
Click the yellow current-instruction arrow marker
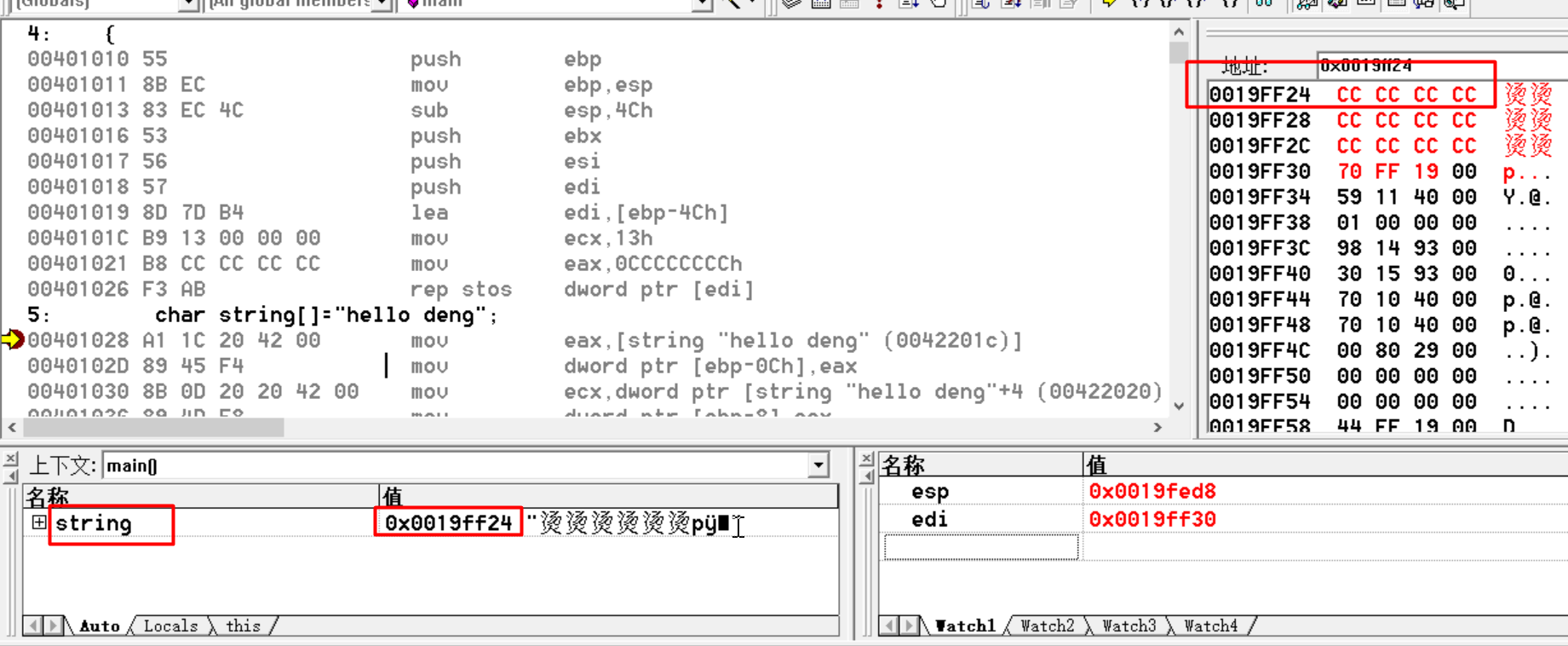(13, 339)
